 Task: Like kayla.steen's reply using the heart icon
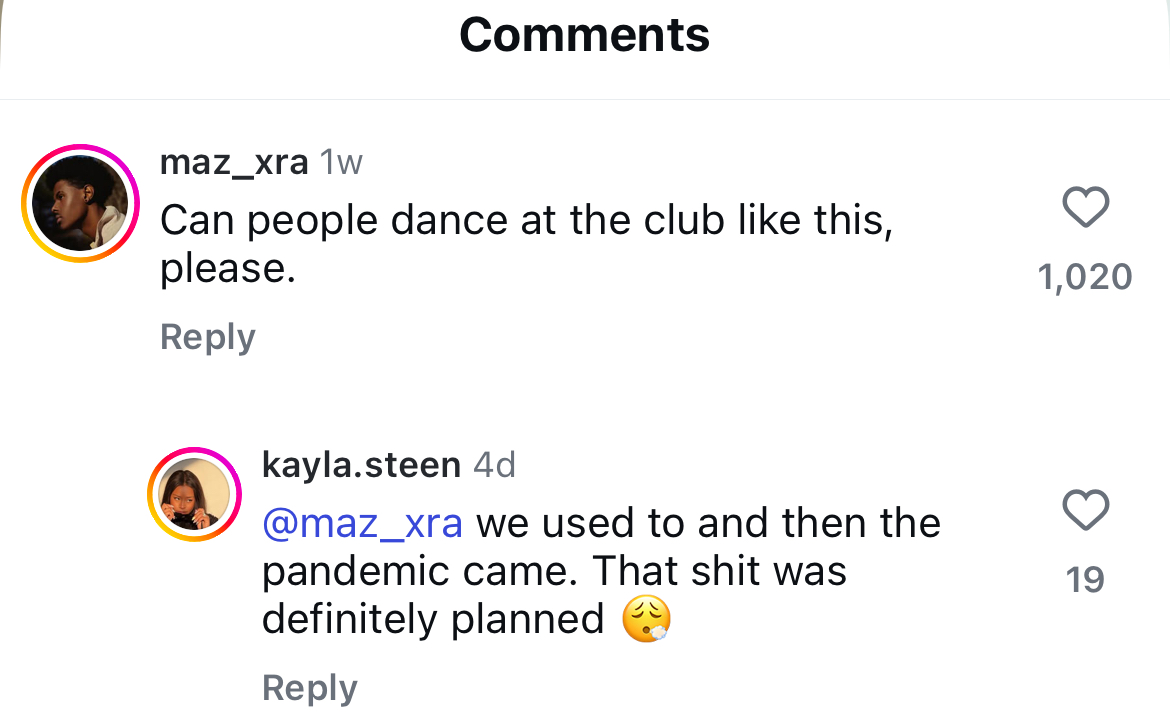(x=1085, y=510)
